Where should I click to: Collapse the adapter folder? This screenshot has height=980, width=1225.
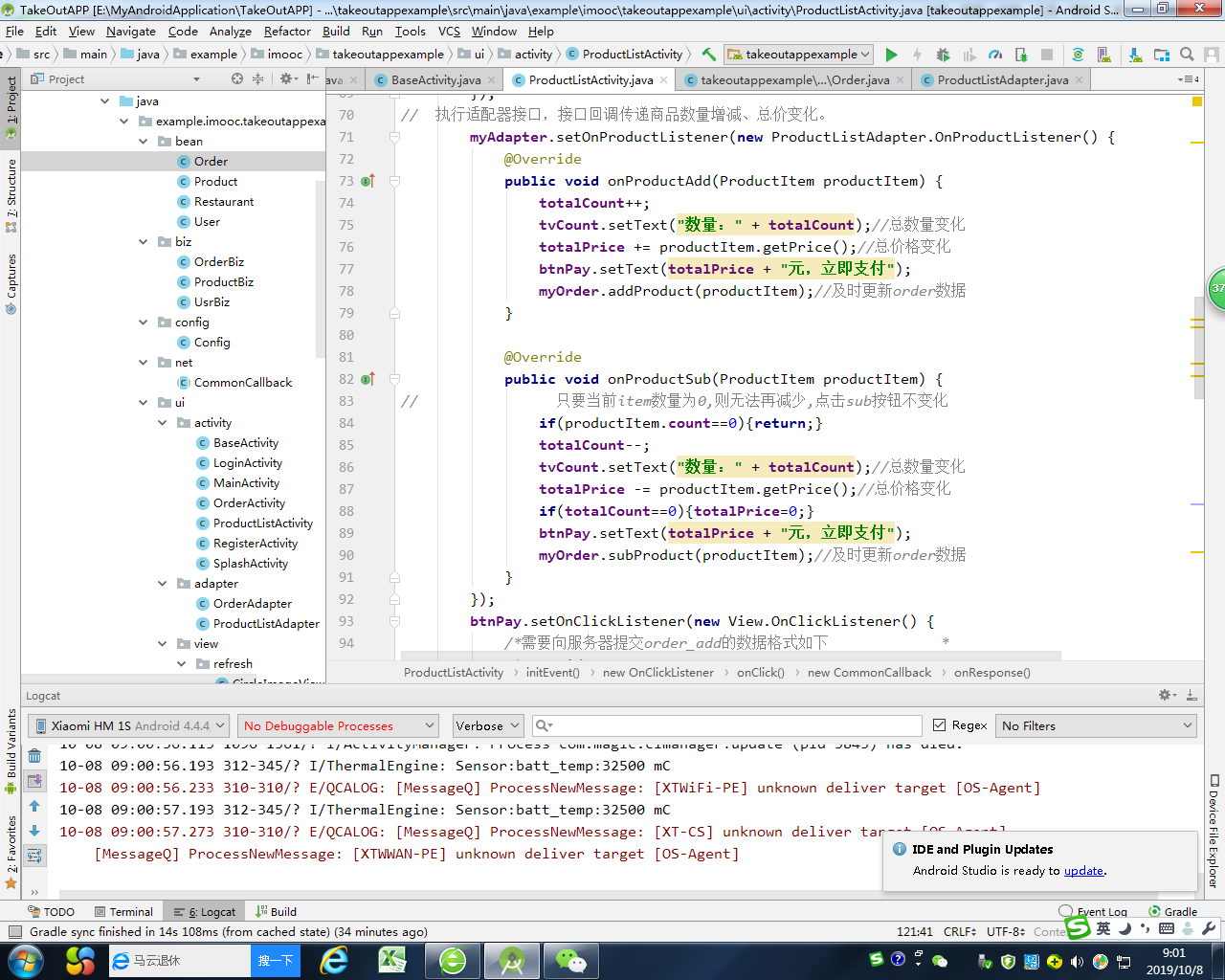tap(162, 584)
